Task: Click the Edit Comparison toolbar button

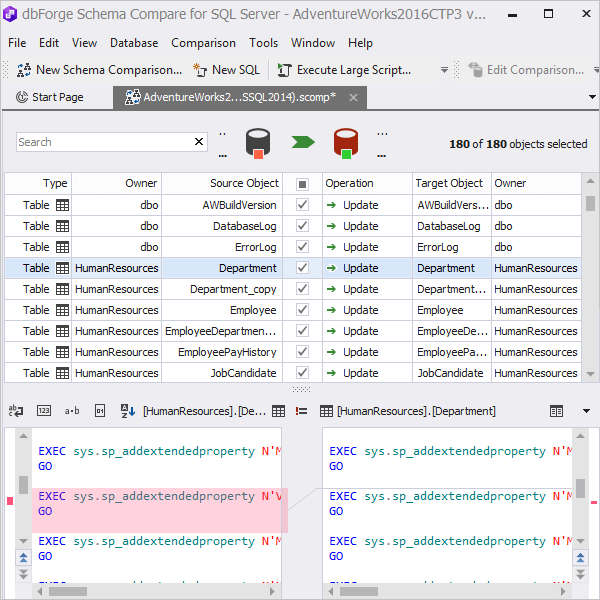Action: [526, 70]
